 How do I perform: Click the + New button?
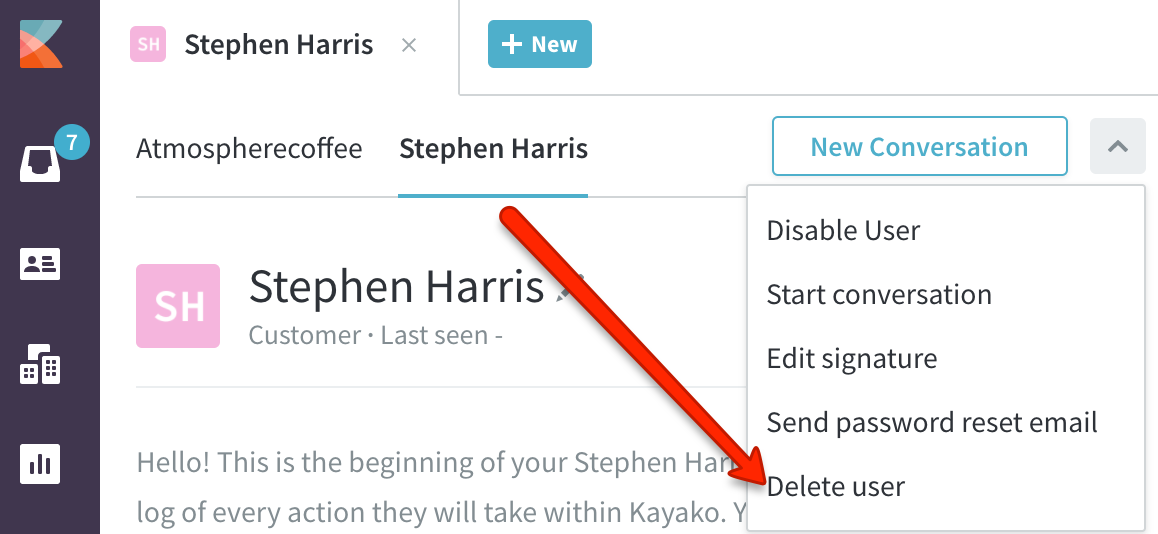[x=540, y=44]
